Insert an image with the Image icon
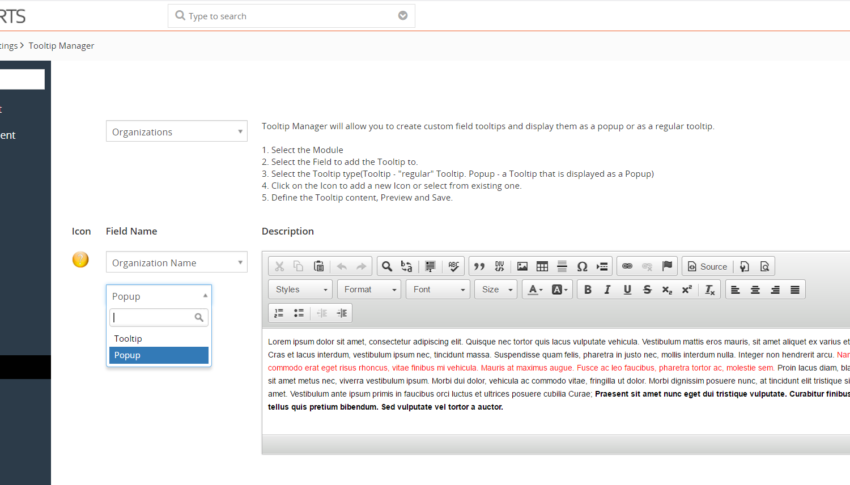This screenshot has width=850, height=485. [522, 266]
